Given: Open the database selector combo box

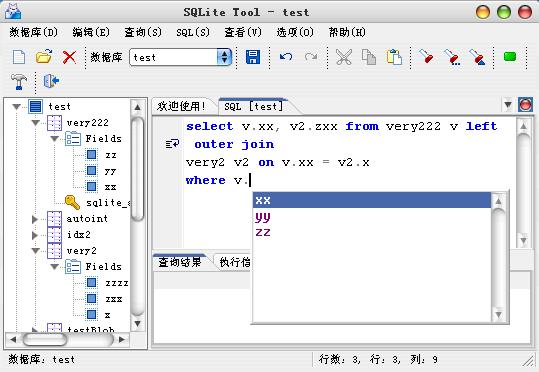Looking at the screenshot, I should coord(180,57).
